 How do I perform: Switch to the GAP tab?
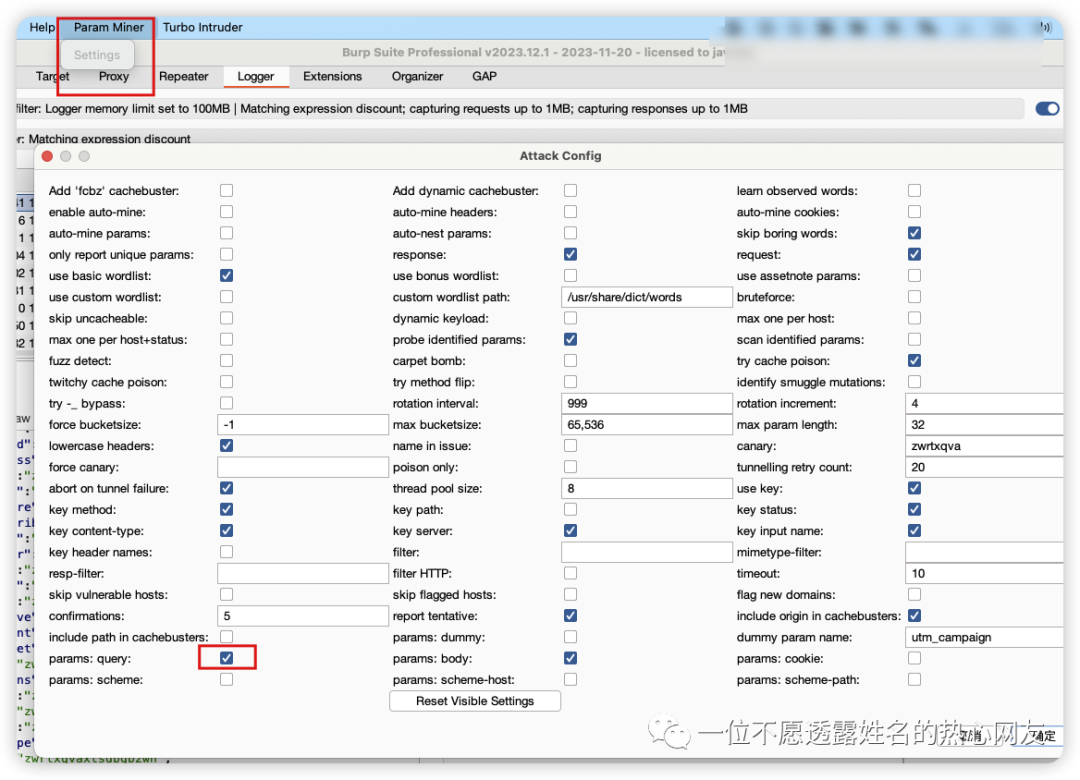pos(484,76)
